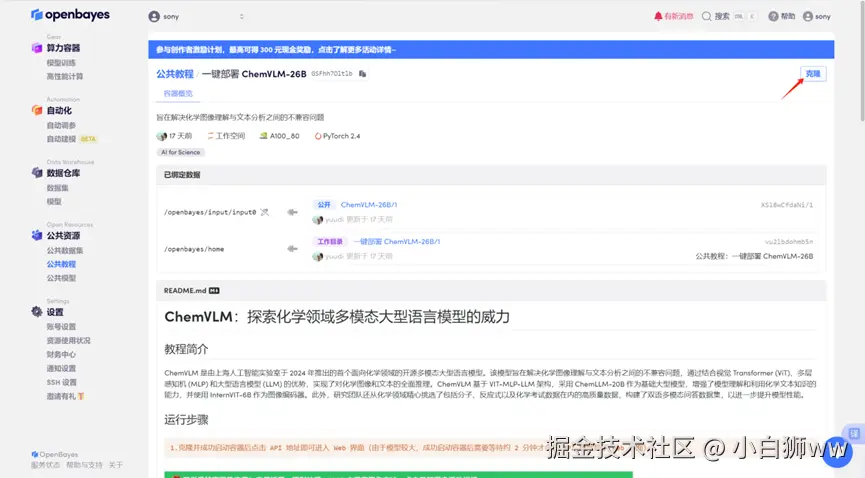
Task: Click the arrow icon in the input0 row
Action: coord(292,212)
